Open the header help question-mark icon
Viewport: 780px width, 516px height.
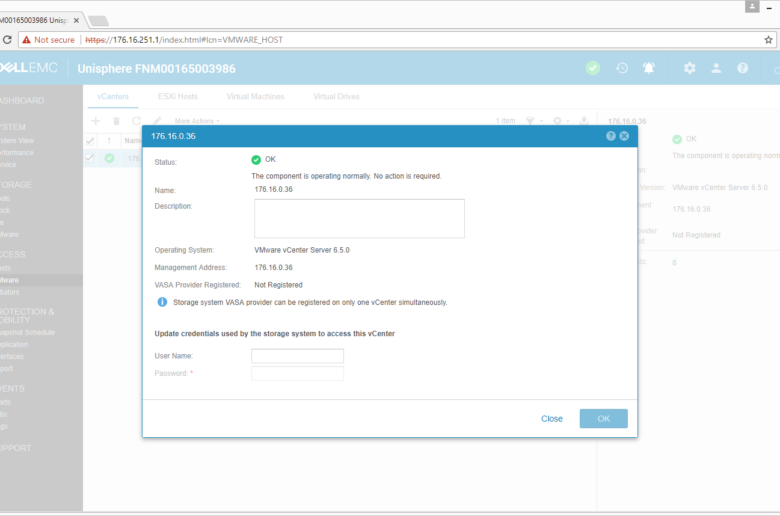(742, 68)
